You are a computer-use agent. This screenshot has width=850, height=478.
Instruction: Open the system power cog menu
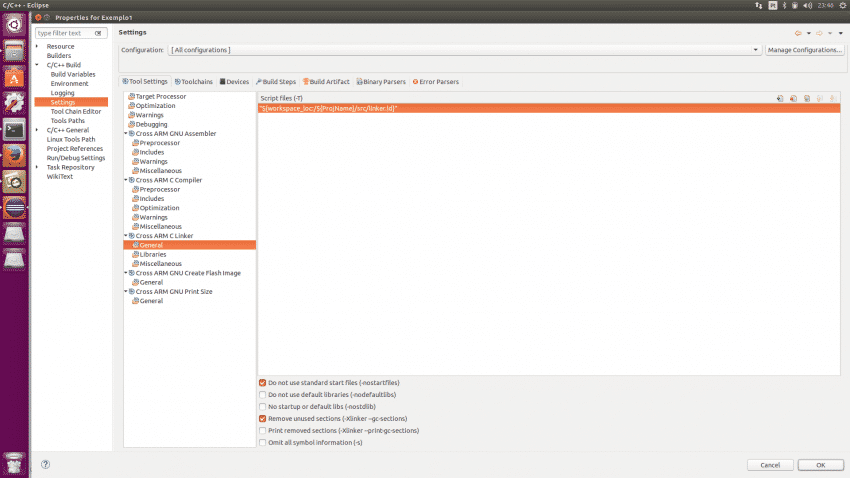coord(843,5)
